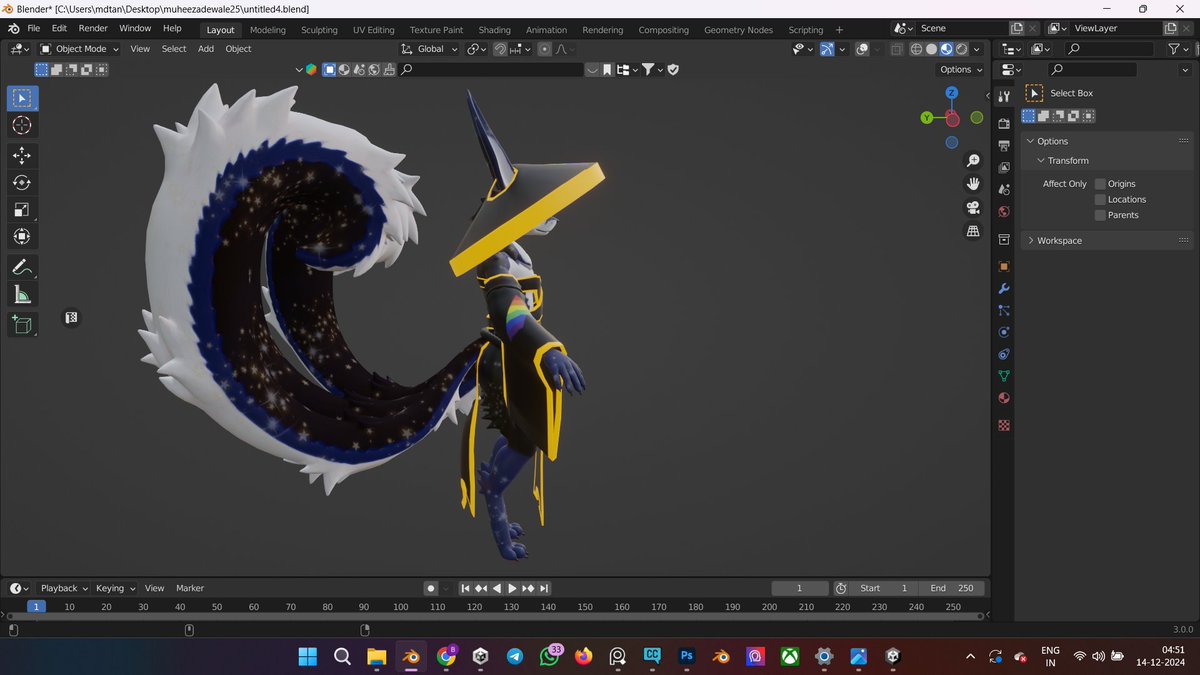Select the Rotate tool
This screenshot has height=675, width=1200.
pos(22,183)
